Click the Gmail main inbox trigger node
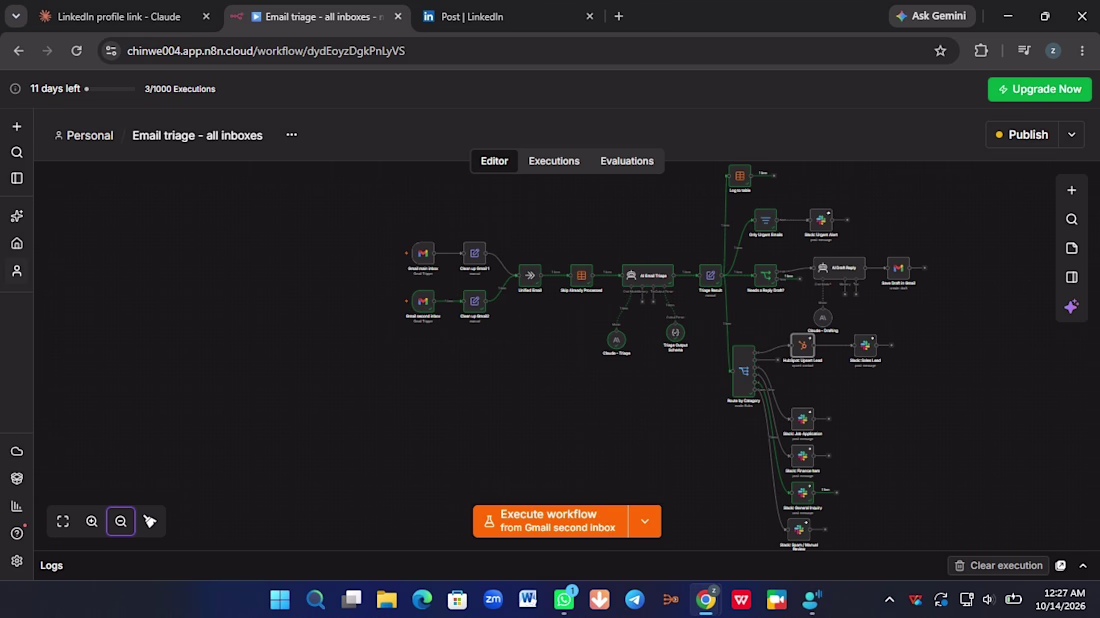Screen dimensions: 1100x618 [x=423, y=253]
